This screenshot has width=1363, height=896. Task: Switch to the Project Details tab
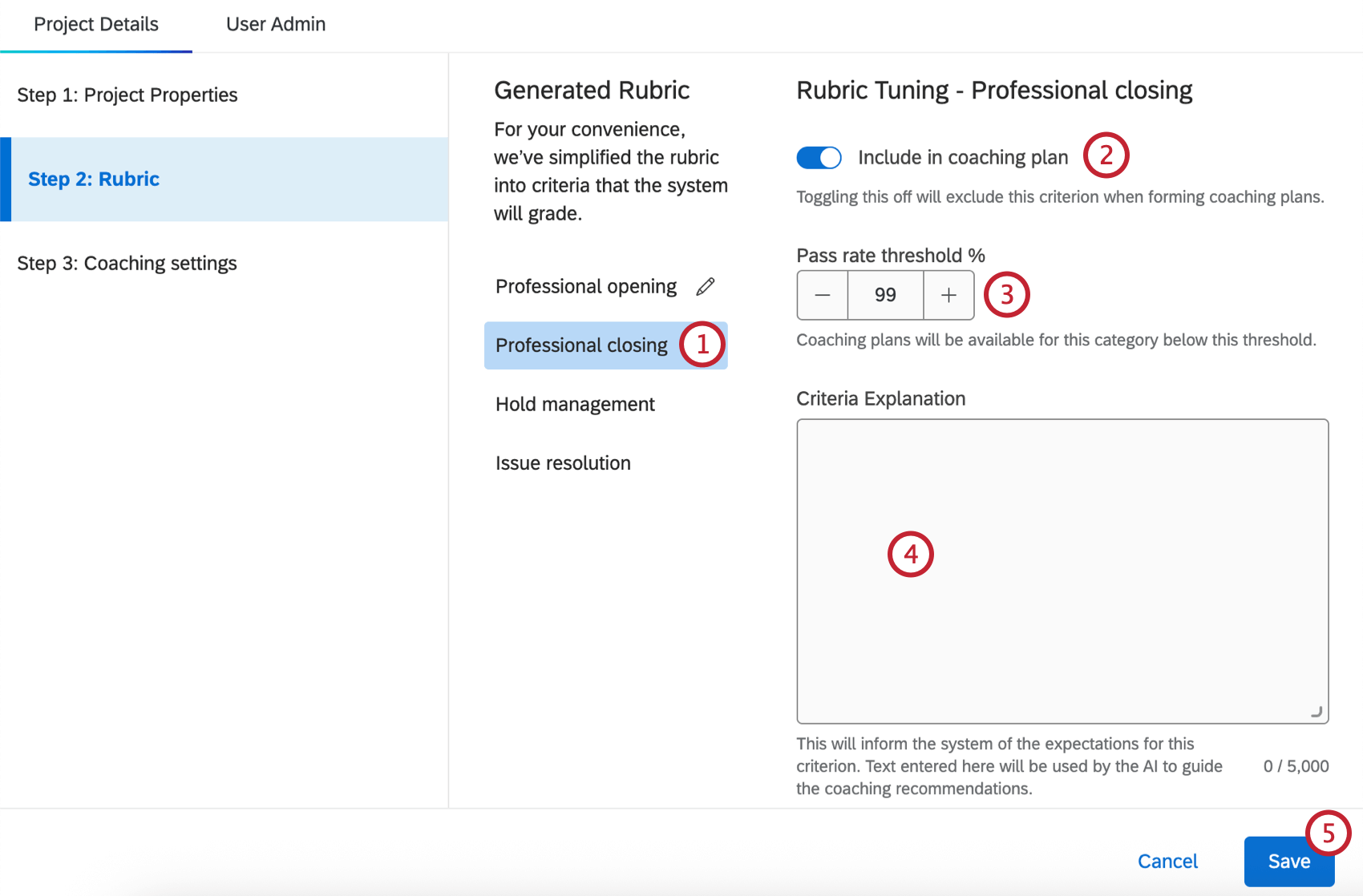(x=96, y=24)
